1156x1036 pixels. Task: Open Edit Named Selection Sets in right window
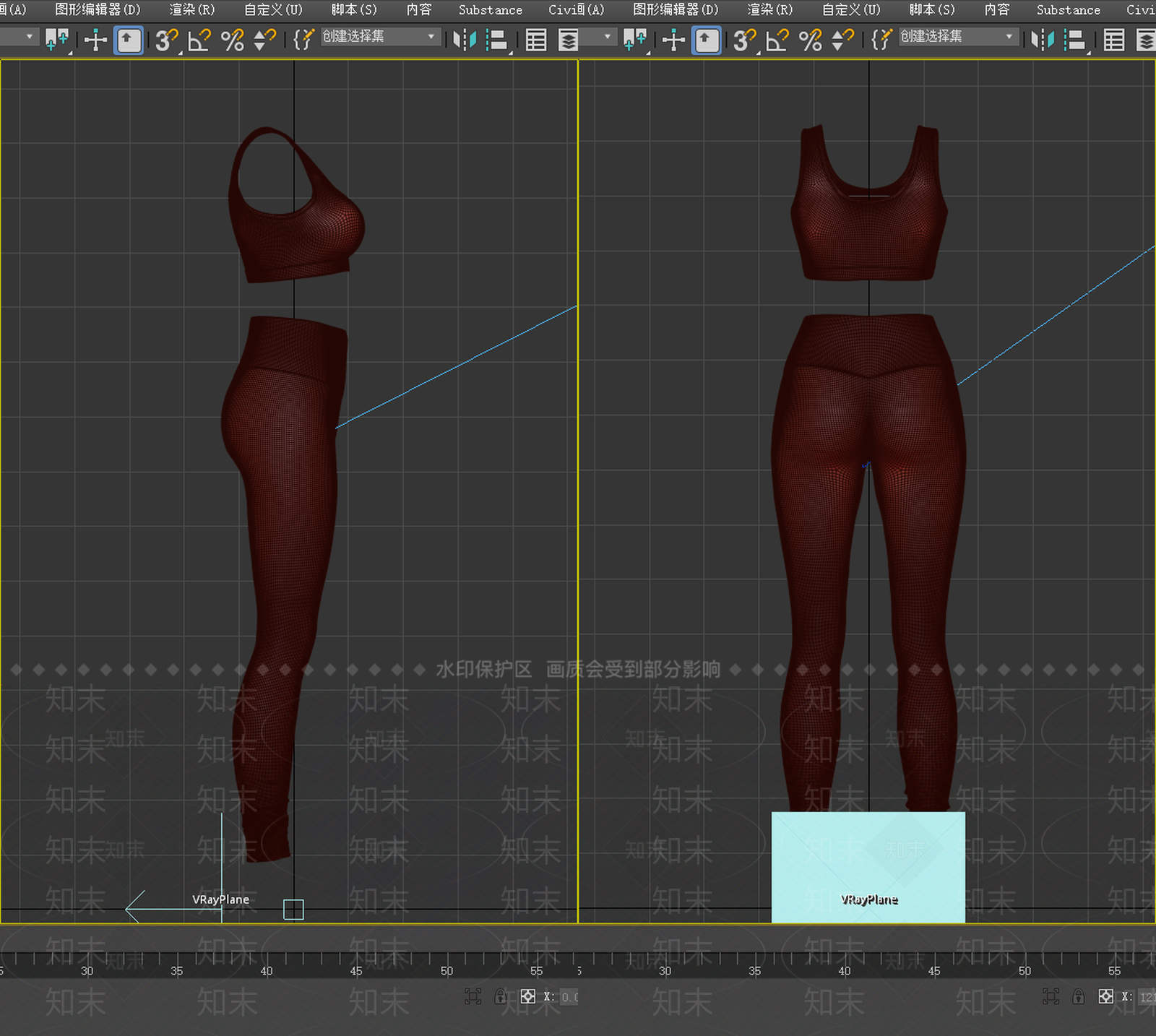[881, 40]
